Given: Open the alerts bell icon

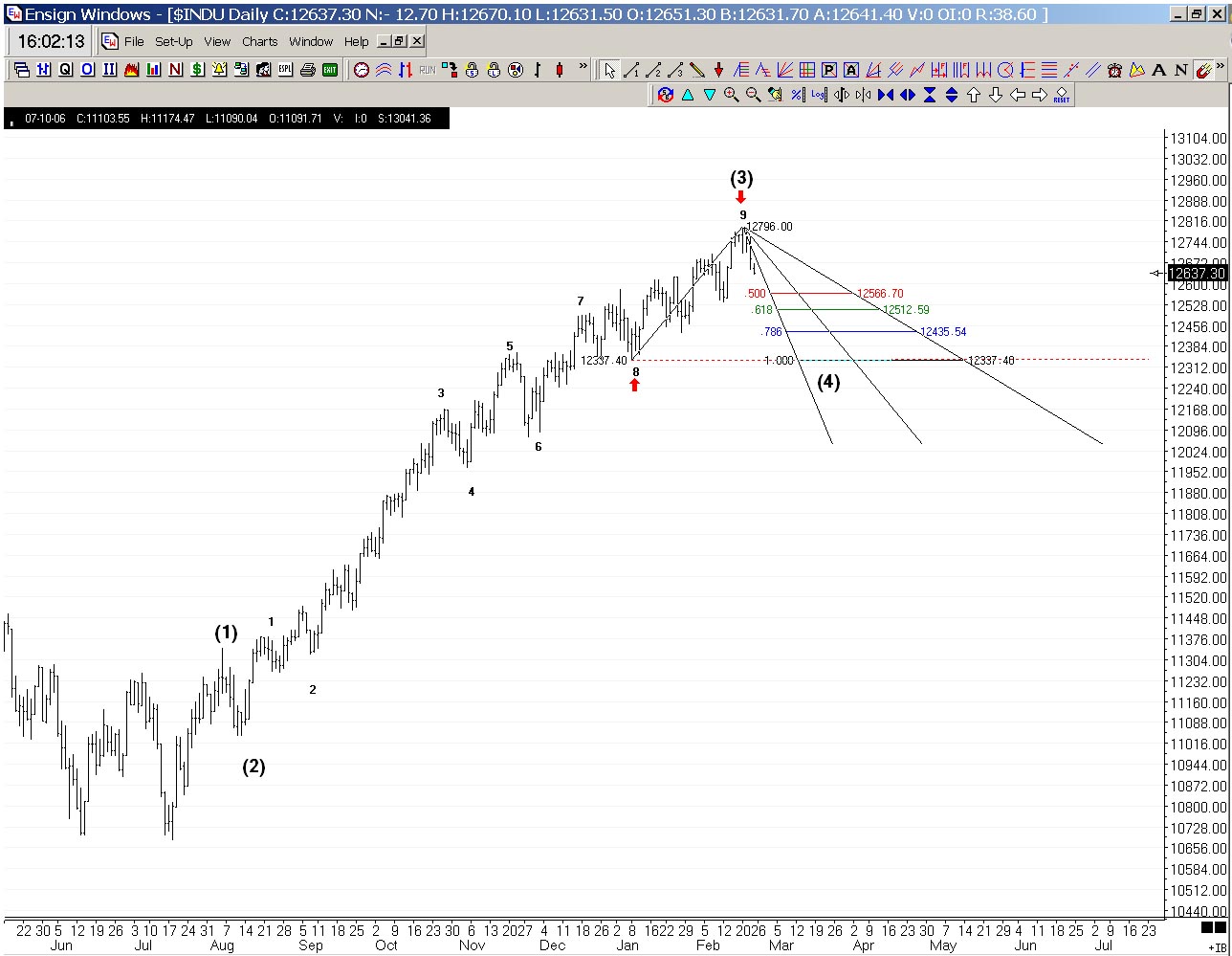Looking at the screenshot, I should tap(219, 70).
